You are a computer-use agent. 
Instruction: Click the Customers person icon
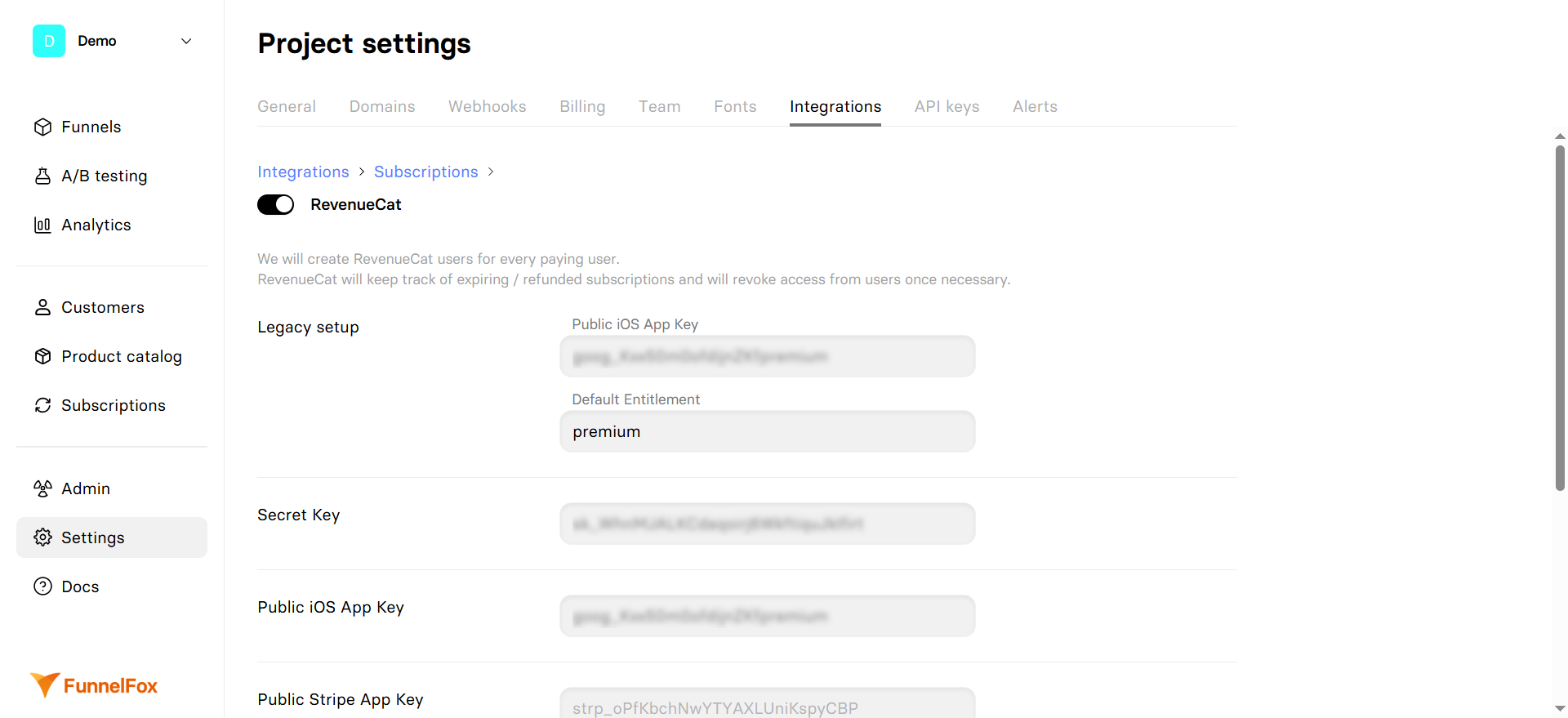[42, 307]
